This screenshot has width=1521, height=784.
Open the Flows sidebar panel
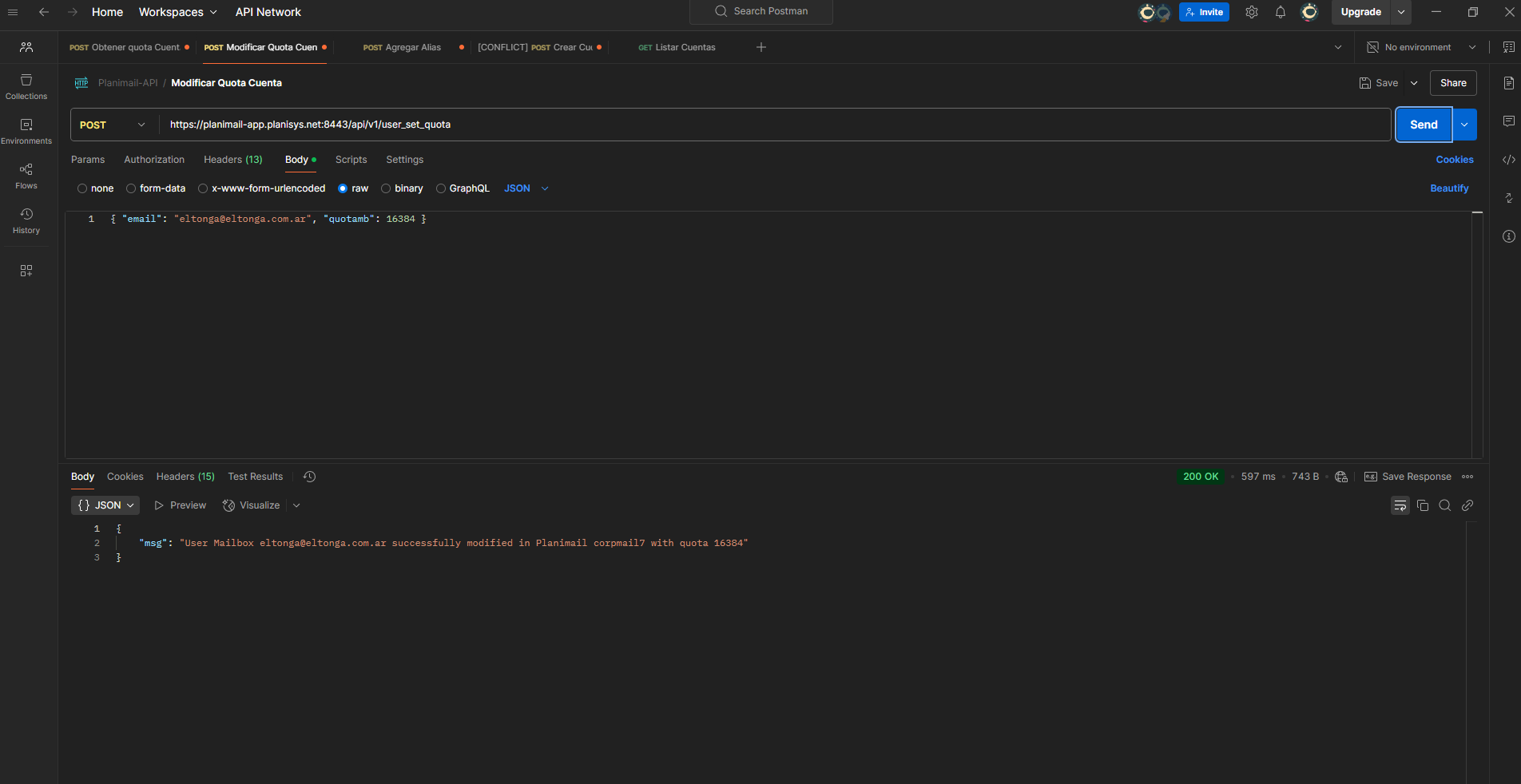click(x=26, y=176)
